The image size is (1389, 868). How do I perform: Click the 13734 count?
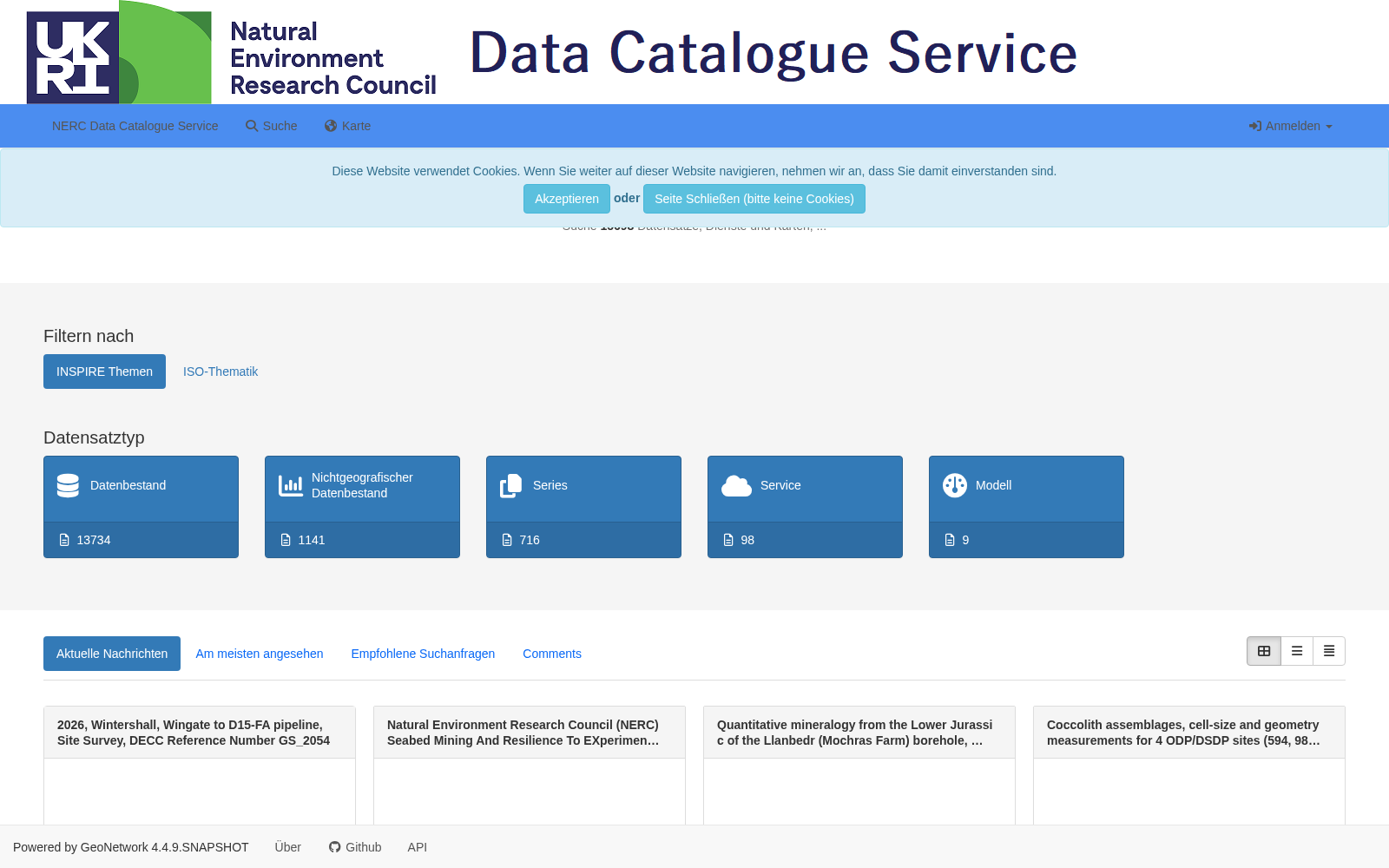(94, 540)
